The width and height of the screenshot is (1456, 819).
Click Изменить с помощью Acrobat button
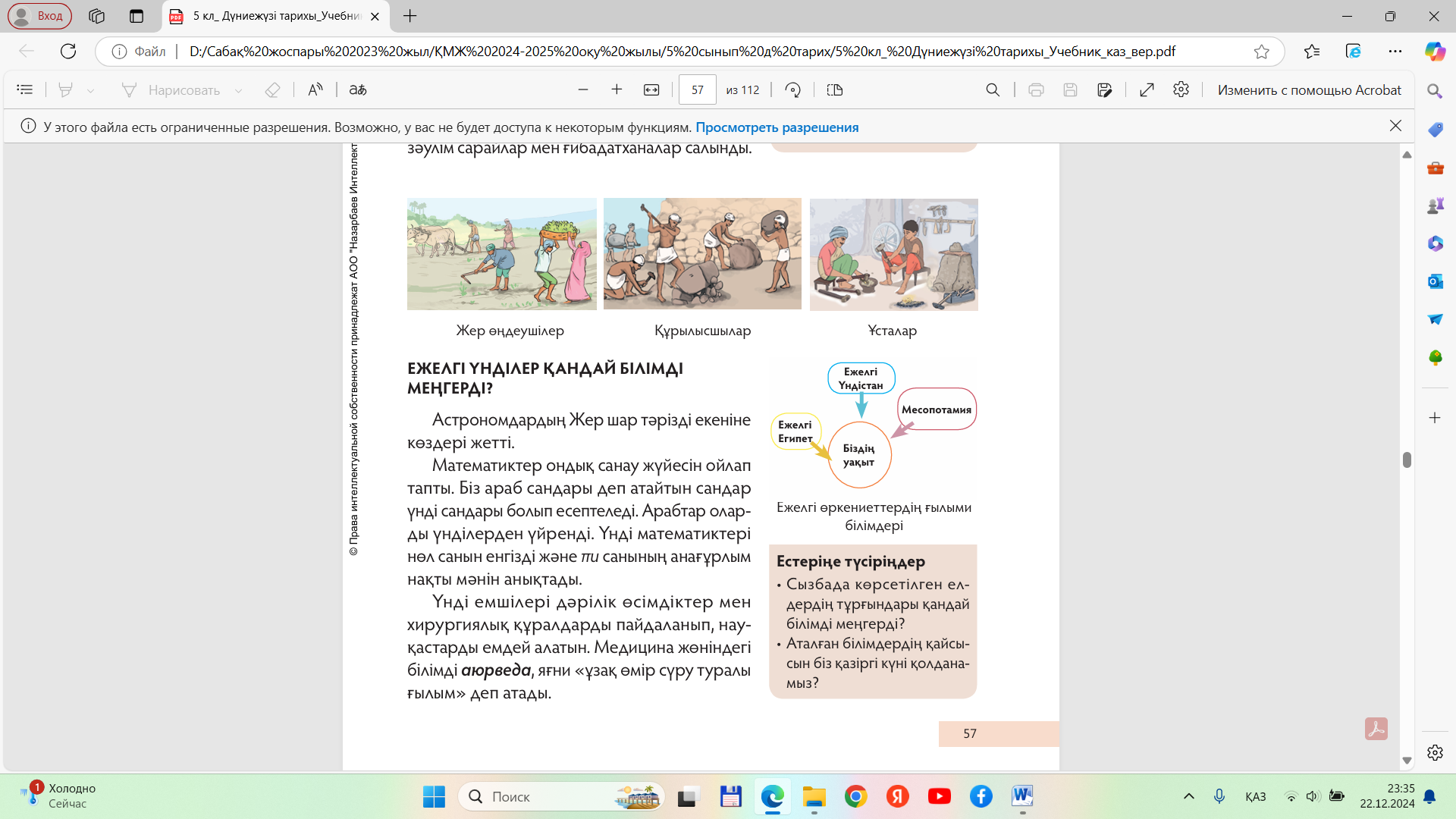(1309, 89)
